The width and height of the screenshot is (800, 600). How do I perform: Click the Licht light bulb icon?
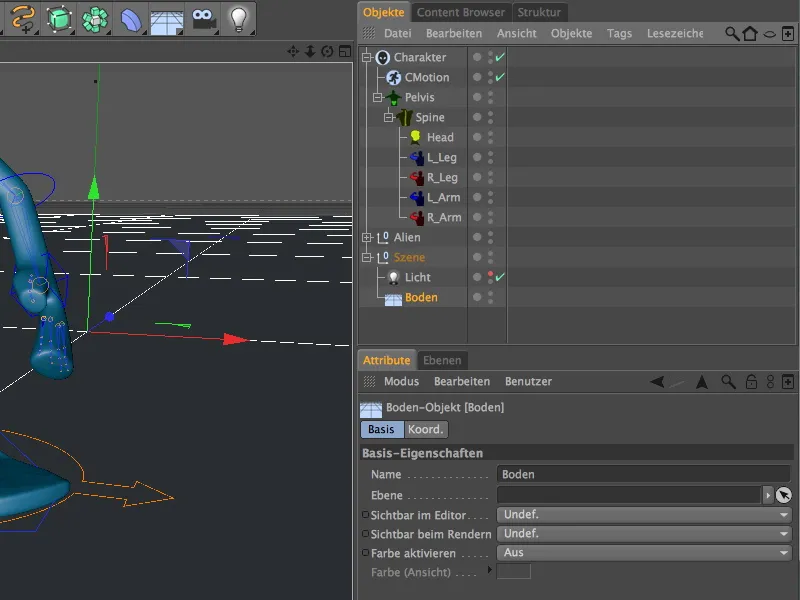point(393,278)
